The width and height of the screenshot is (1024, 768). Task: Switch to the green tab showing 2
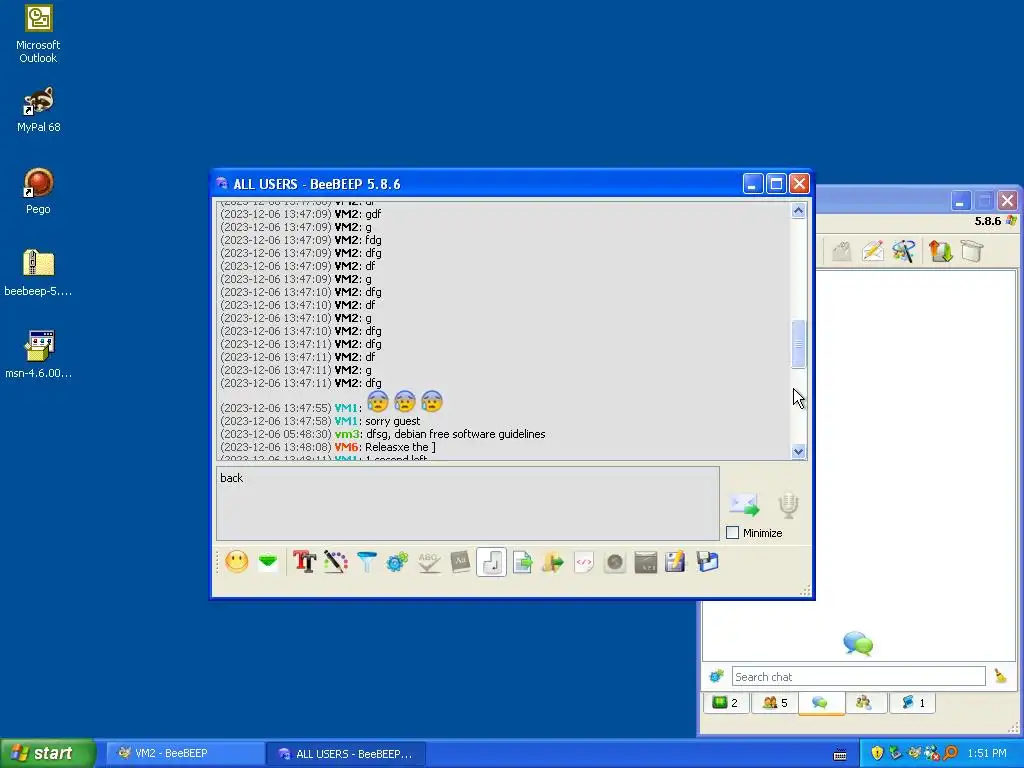point(726,703)
